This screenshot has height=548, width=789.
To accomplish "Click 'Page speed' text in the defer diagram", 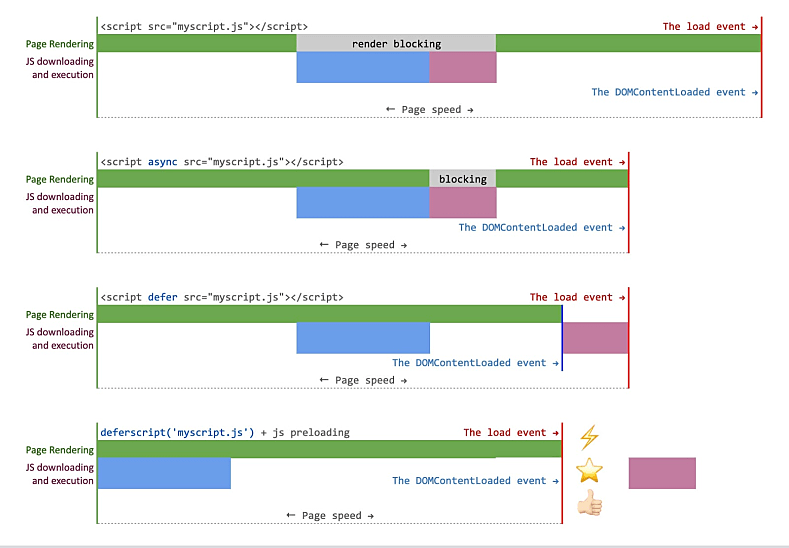I will coord(364,380).
